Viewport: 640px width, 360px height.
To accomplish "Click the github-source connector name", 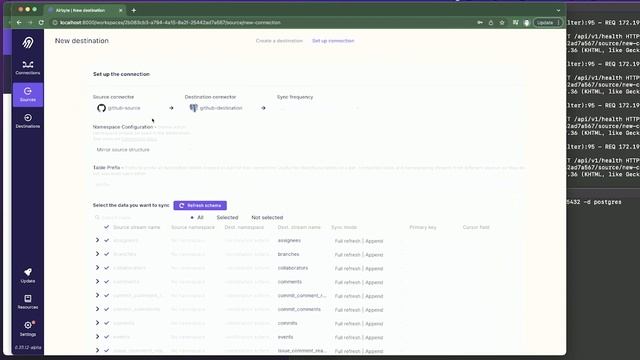I will [124, 108].
